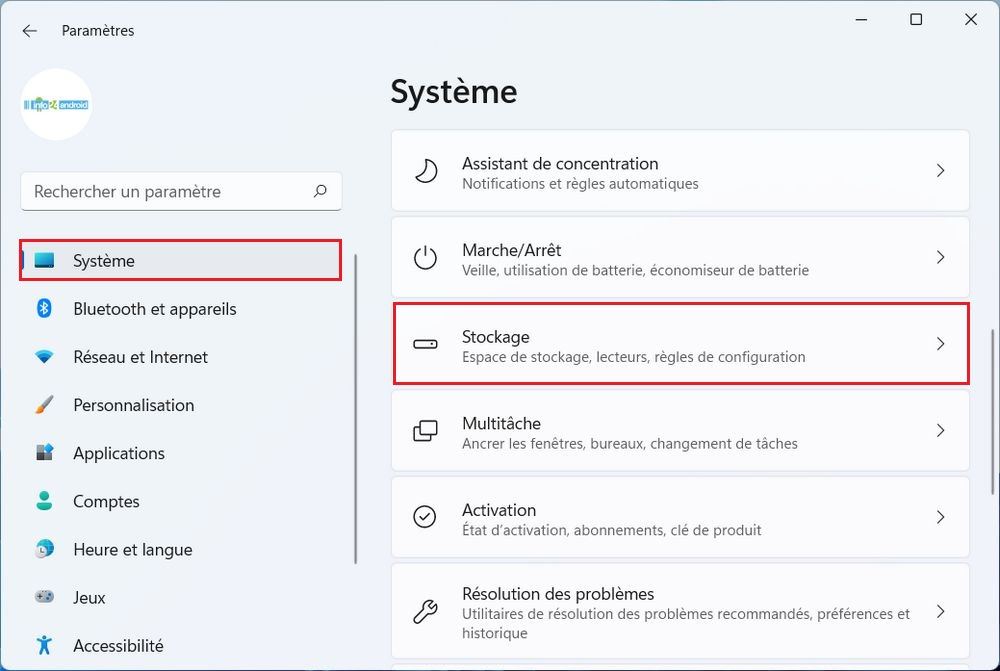
Task: Click the Personnalisation paintbrush icon
Action: click(x=44, y=405)
